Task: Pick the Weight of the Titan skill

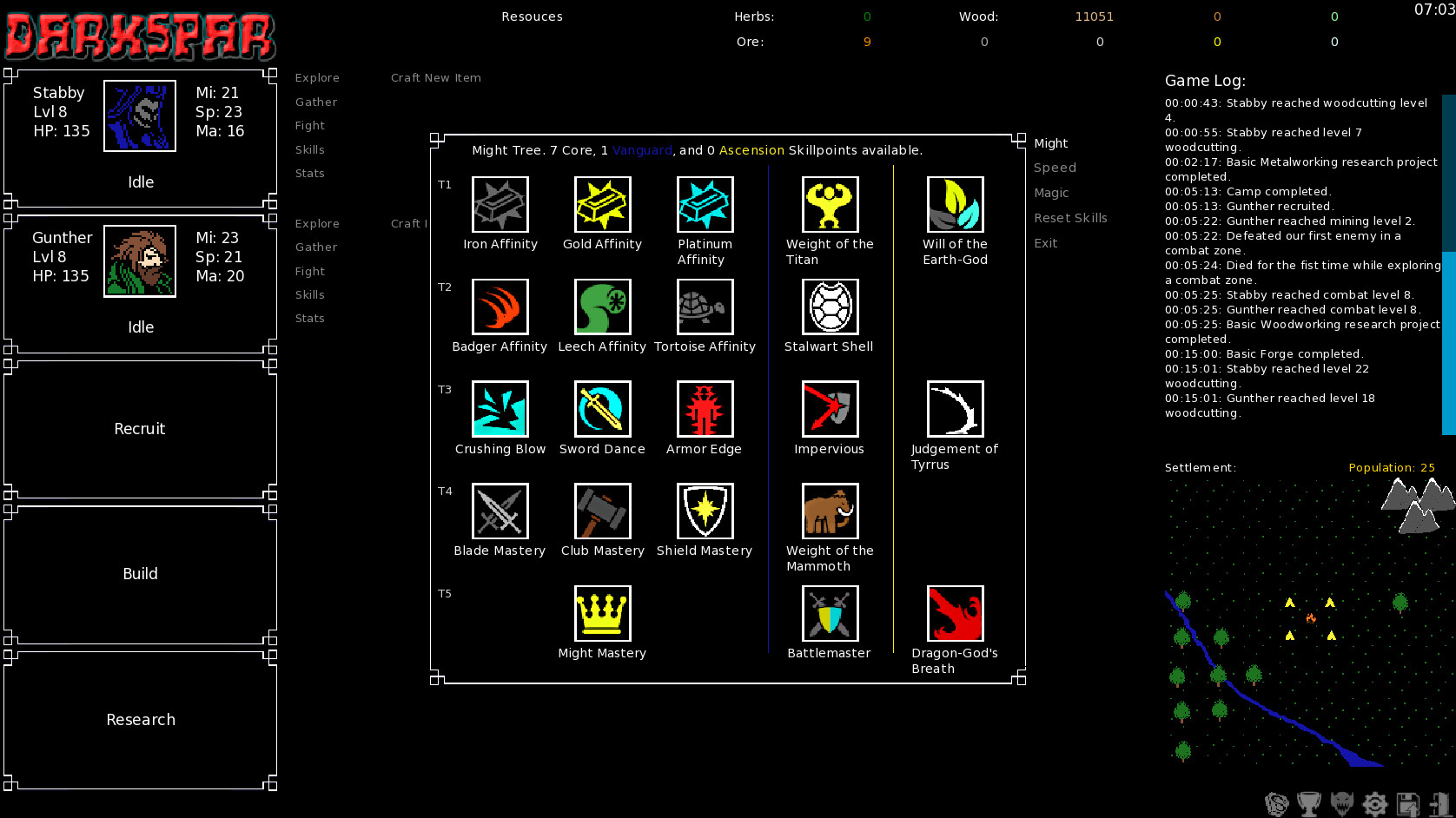Action: point(829,204)
